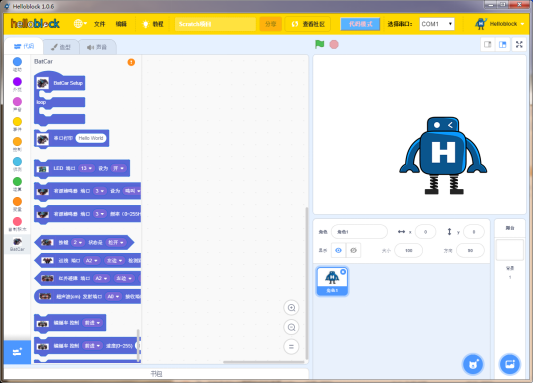Zoom in the workspace
Screen dimensions: 533x384
(291, 308)
